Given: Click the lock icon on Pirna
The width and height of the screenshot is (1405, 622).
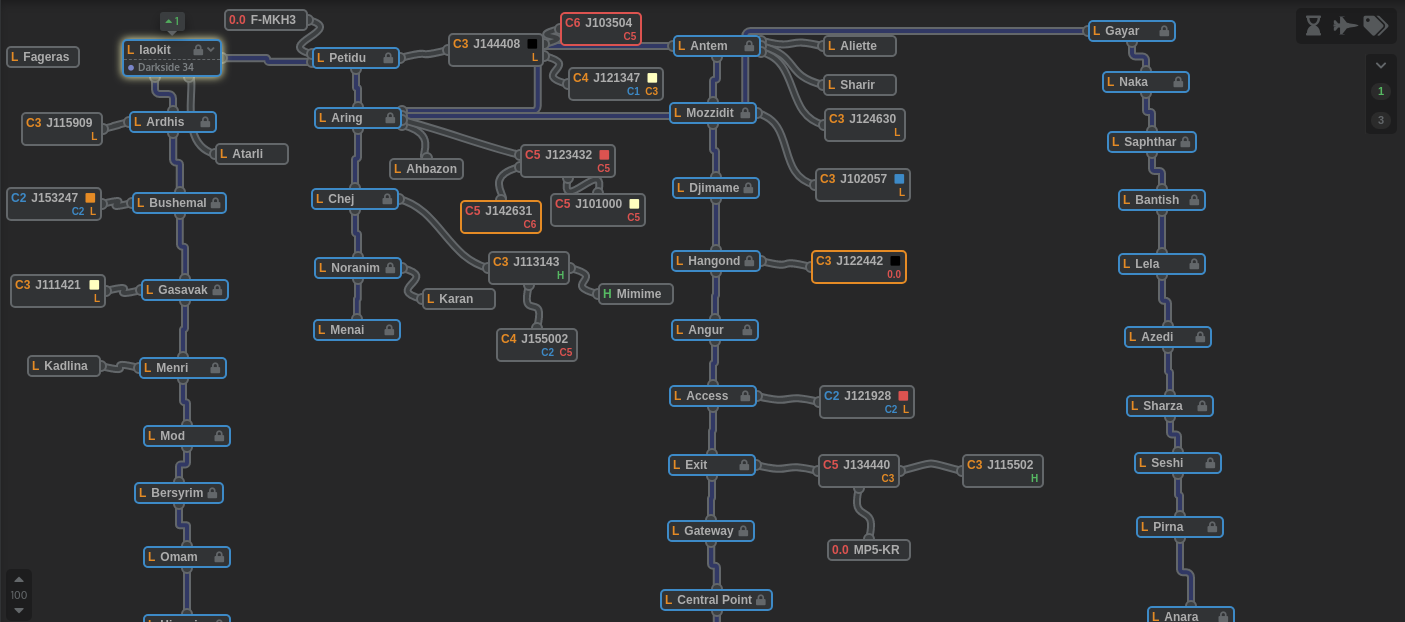Looking at the screenshot, I should [x=1212, y=527].
